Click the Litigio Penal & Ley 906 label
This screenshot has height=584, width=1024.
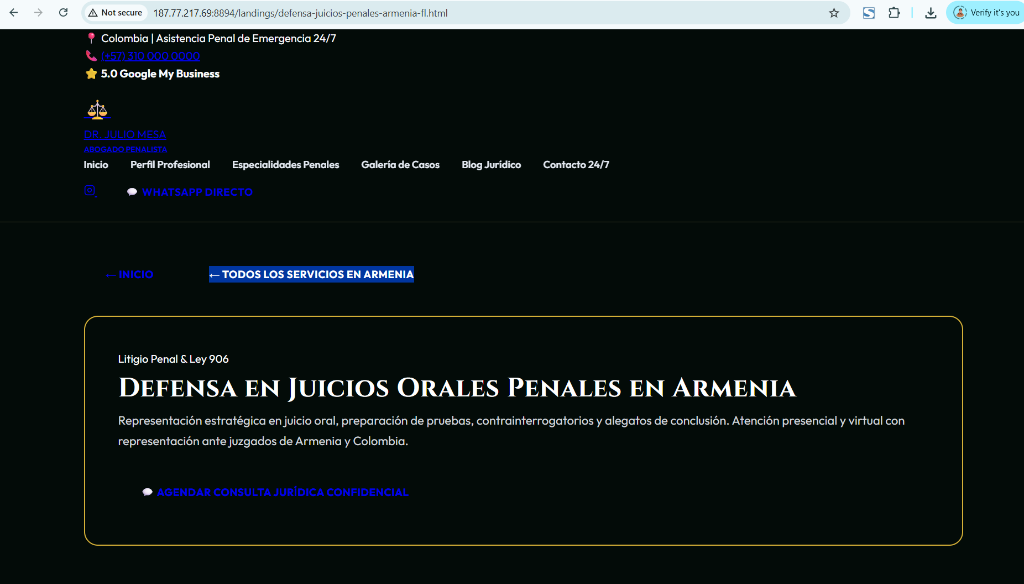(173, 359)
